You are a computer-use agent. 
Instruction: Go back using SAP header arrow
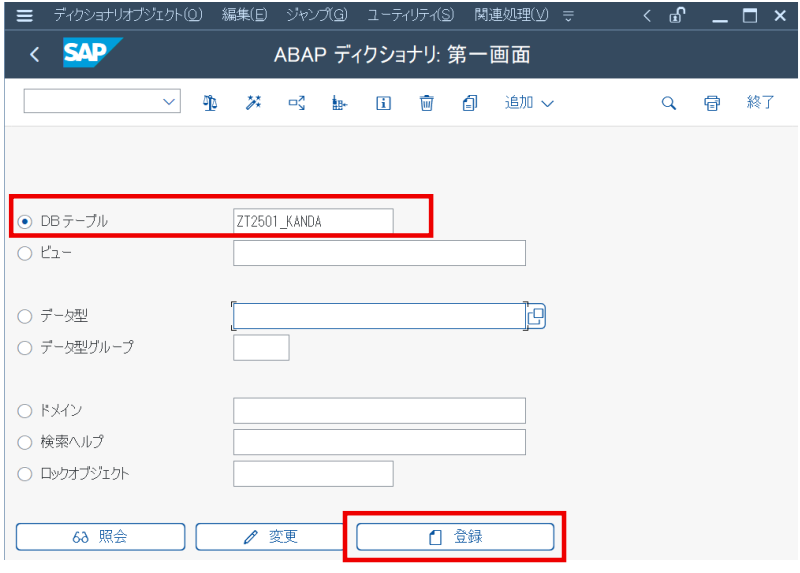pos(34,54)
